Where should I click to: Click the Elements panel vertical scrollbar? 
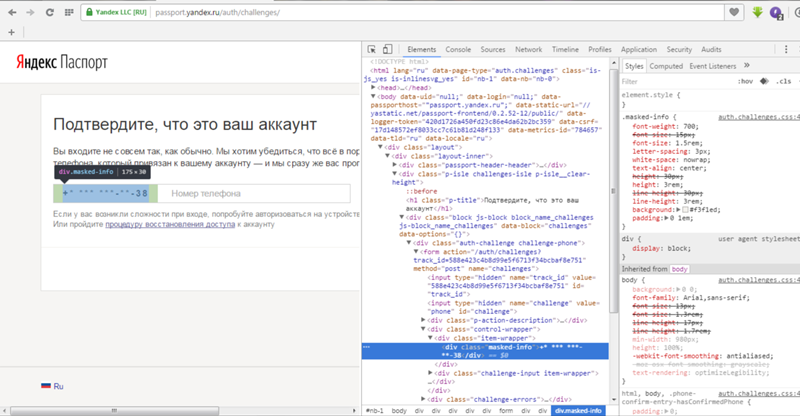613,191
